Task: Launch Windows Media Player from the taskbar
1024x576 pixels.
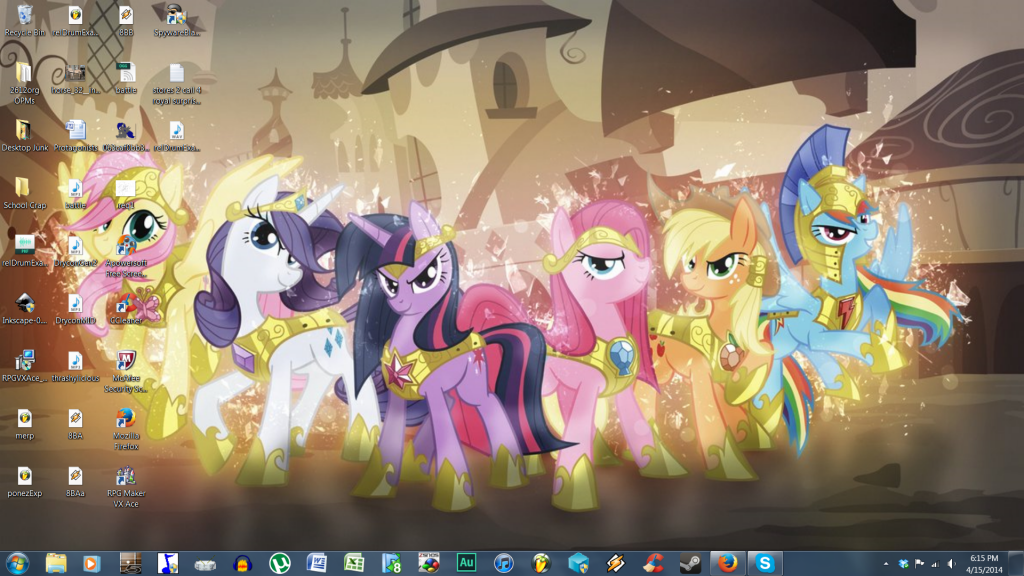Action: 92,563
